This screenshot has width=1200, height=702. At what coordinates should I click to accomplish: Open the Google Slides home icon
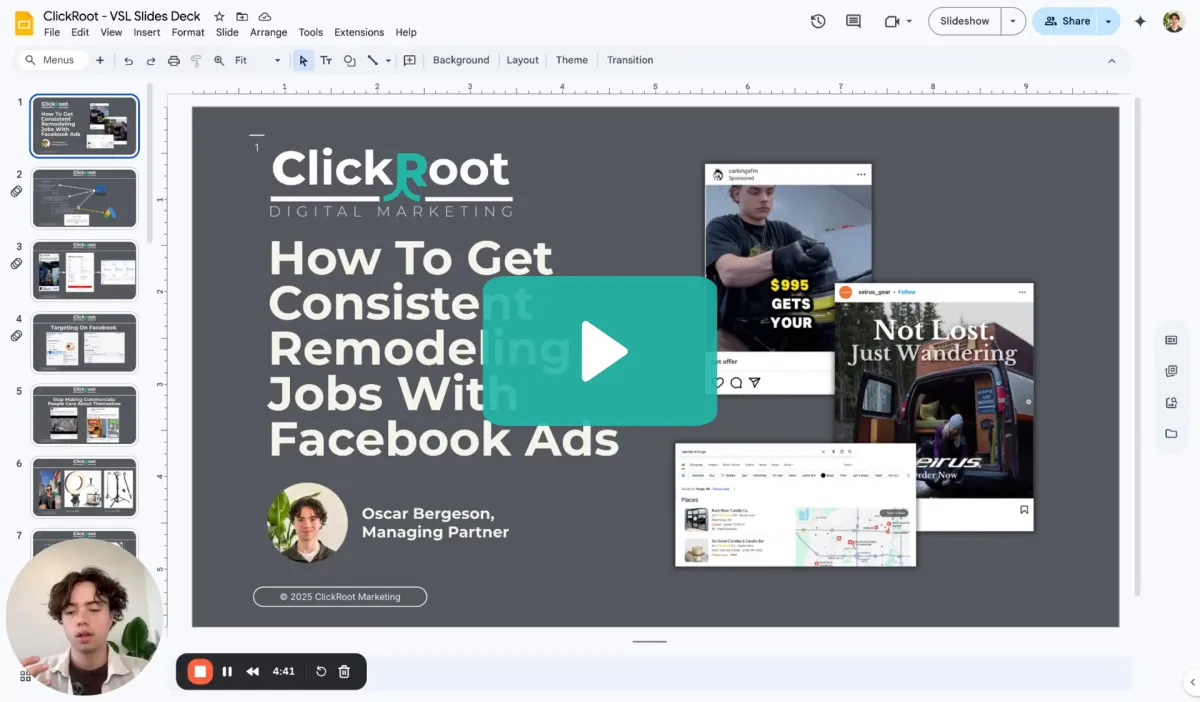coord(23,23)
